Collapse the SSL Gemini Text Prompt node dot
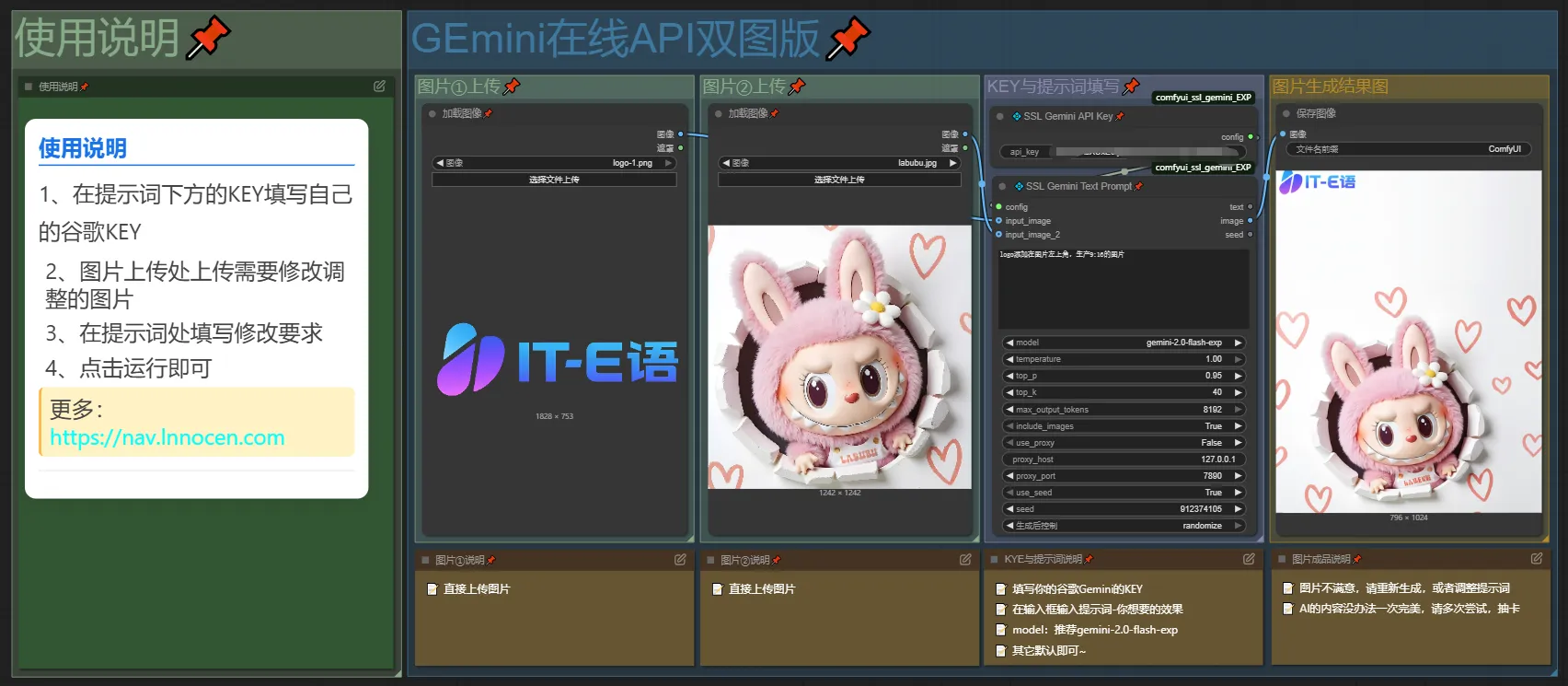The width and height of the screenshot is (1568, 686). tap(1003, 187)
